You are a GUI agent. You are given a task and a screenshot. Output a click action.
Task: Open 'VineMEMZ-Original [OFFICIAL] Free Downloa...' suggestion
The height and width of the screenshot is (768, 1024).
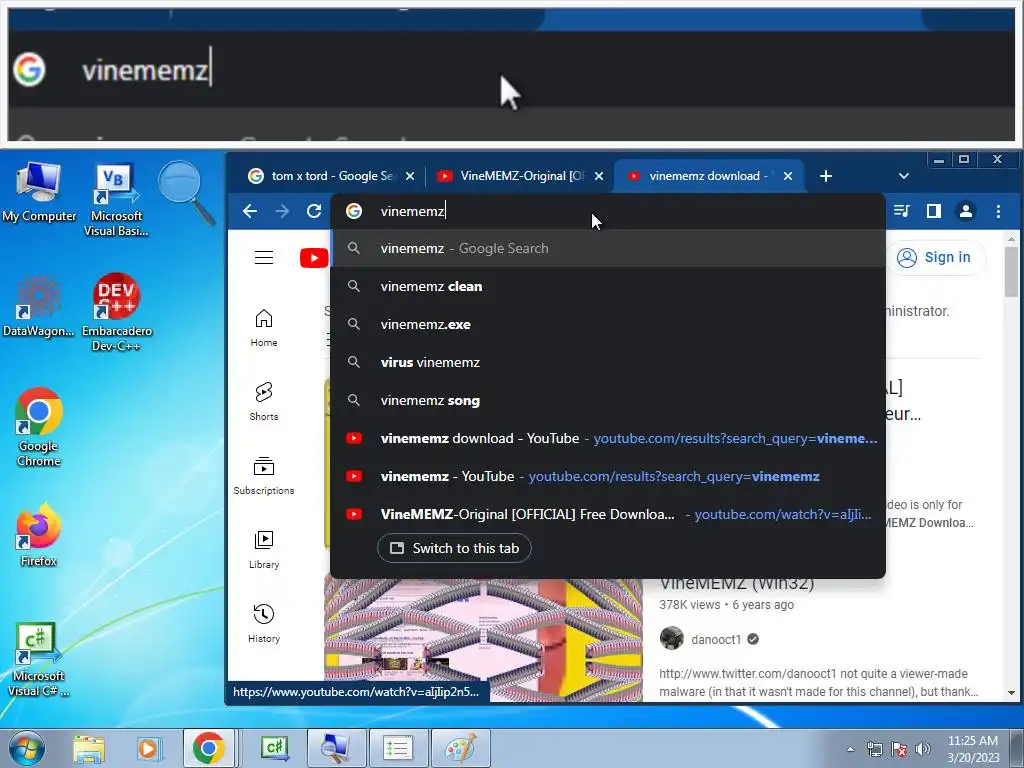click(x=607, y=514)
